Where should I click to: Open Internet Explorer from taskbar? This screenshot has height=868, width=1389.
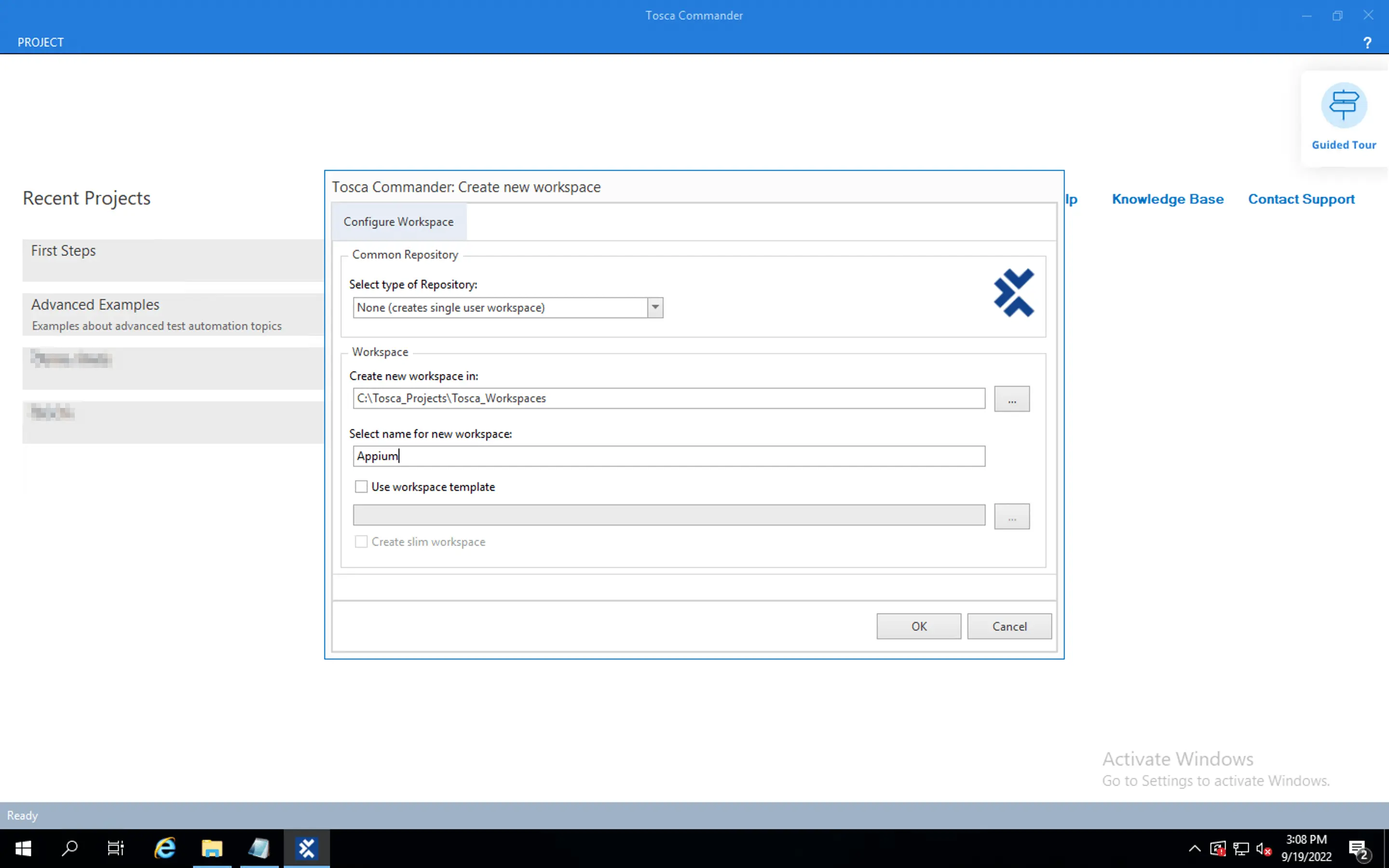coord(165,848)
